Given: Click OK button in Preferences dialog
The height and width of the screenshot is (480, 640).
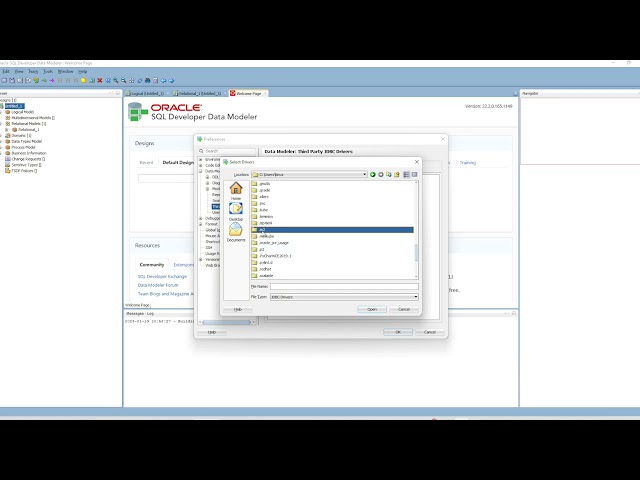Looking at the screenshot, I should (x=398, y=332).
